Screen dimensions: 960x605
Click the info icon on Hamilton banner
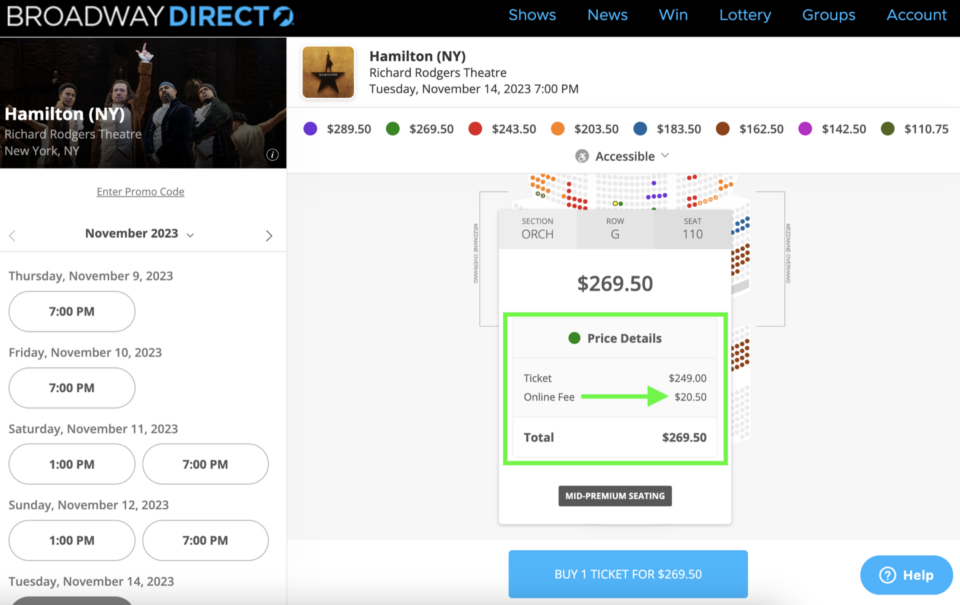click(x=272, y=155)
